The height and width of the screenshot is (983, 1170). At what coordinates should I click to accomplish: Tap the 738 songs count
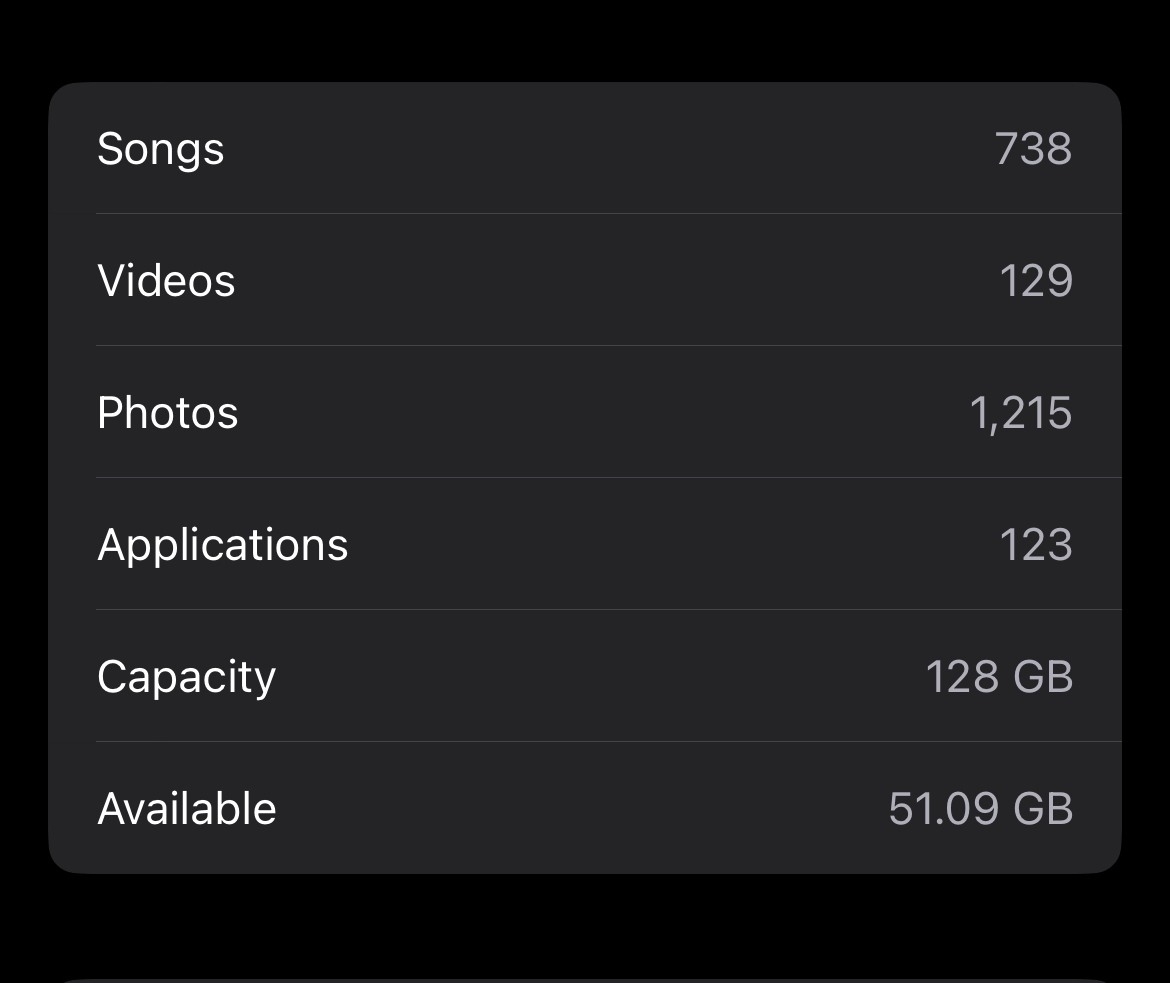[x=1033, y=149]
